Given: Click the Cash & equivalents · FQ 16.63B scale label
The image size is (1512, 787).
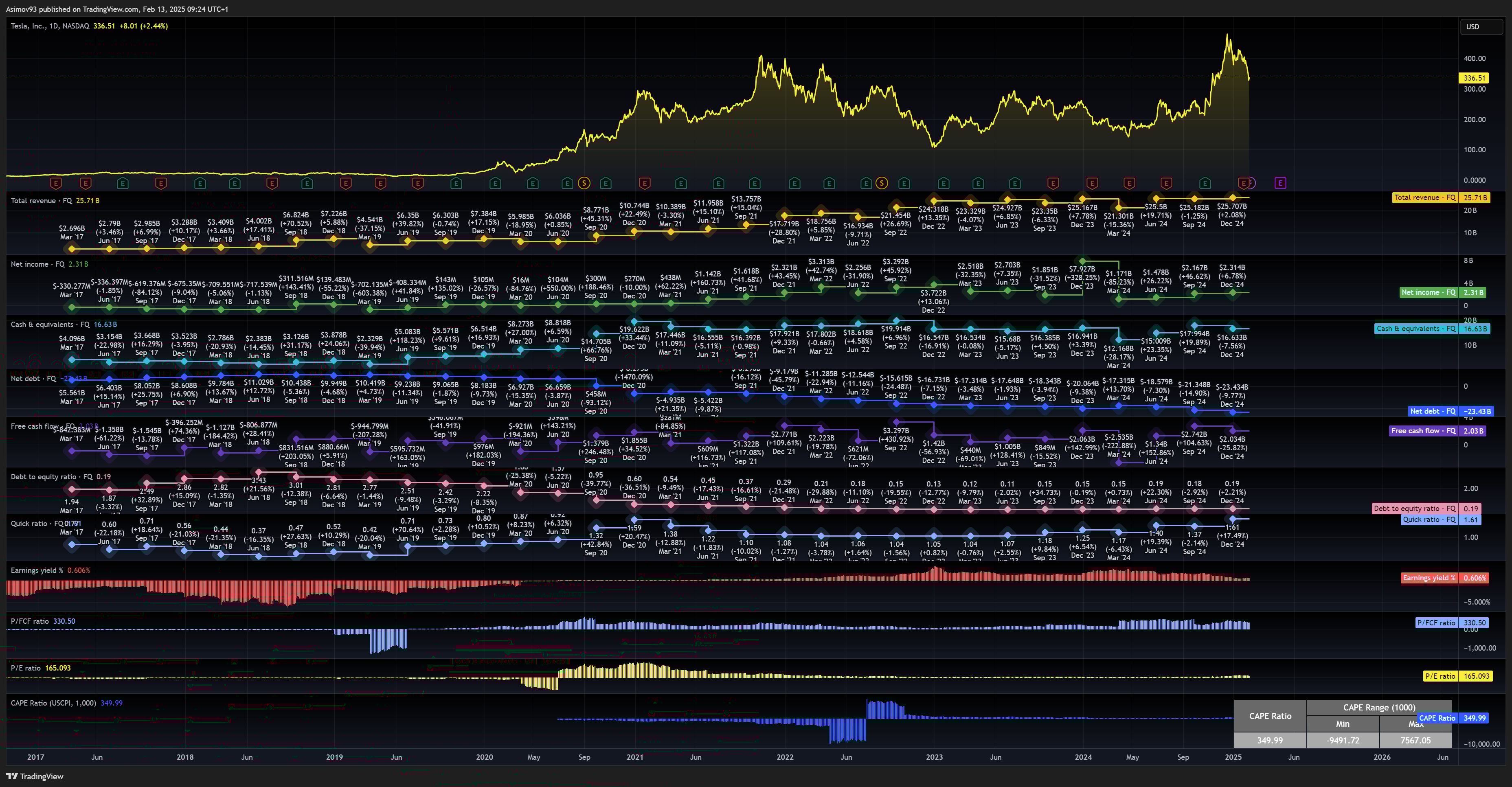Looking at the screenshot, I should tap(1433, 329).
